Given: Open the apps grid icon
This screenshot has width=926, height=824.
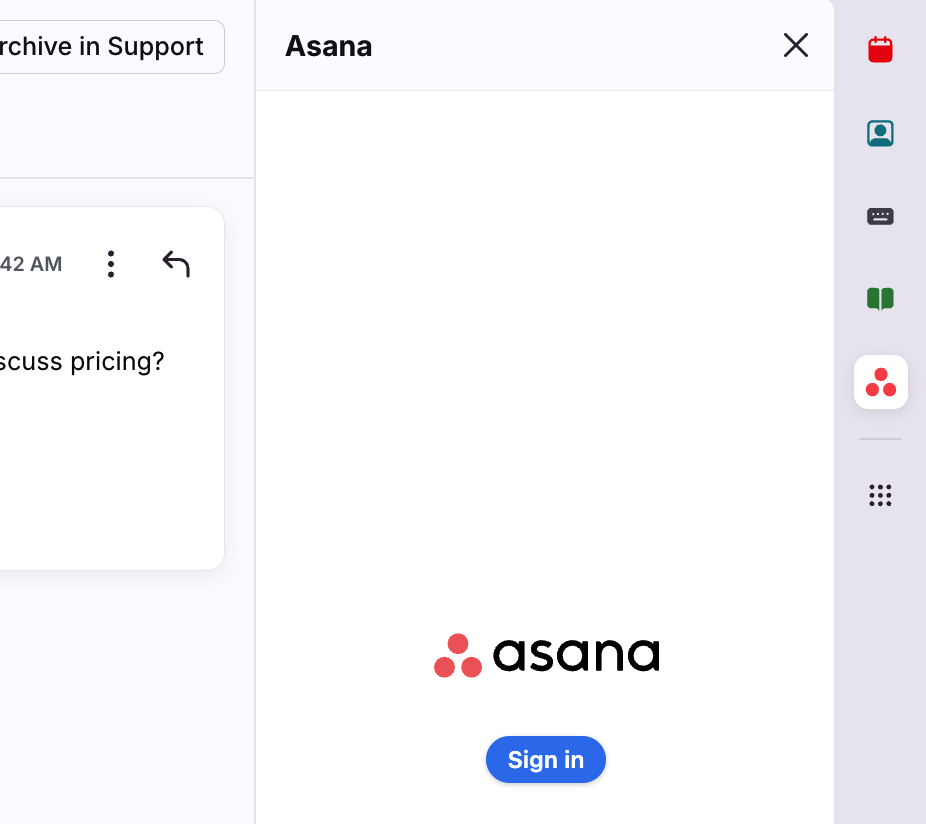Looking at the screenshot, I should [x=880, y=495].
